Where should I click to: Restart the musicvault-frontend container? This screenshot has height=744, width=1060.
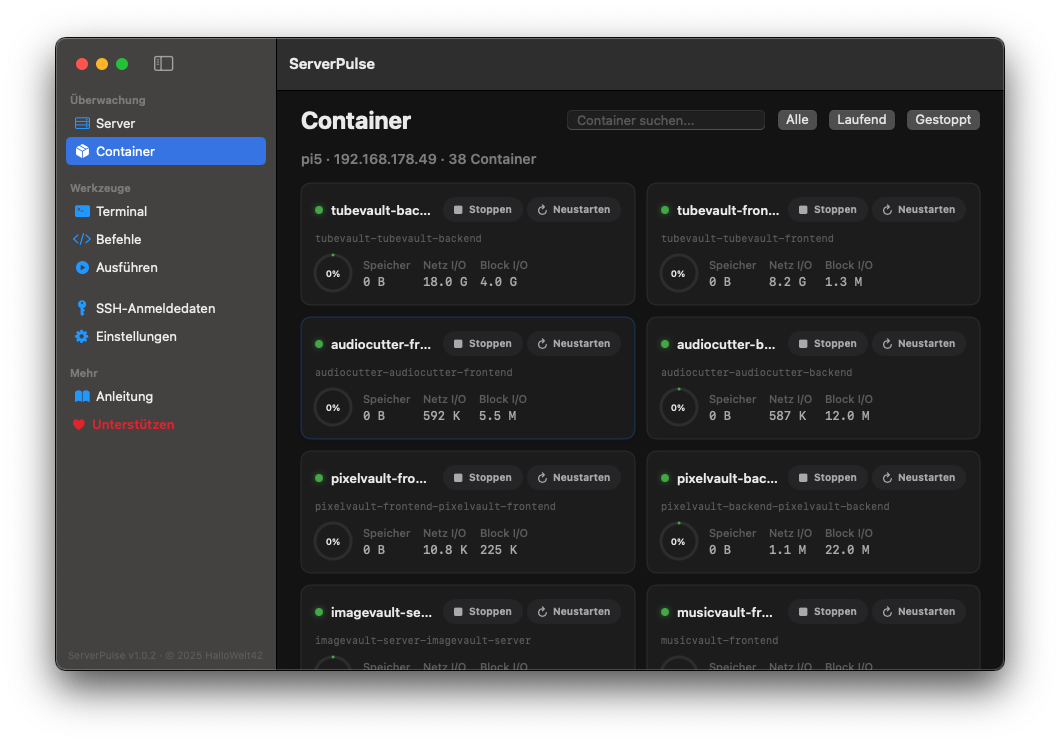[919, 612]
